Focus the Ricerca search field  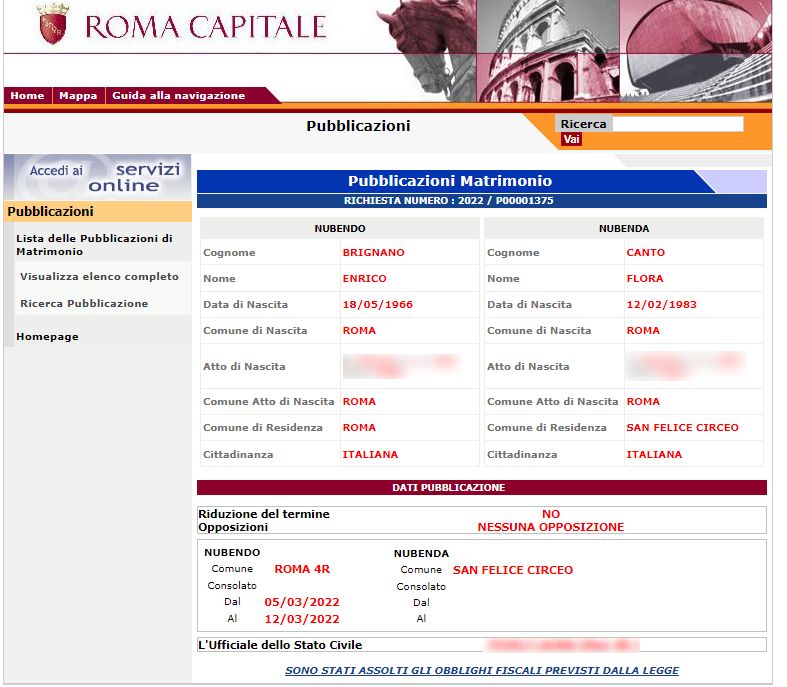pyautogui.click(x=678, y=124)
